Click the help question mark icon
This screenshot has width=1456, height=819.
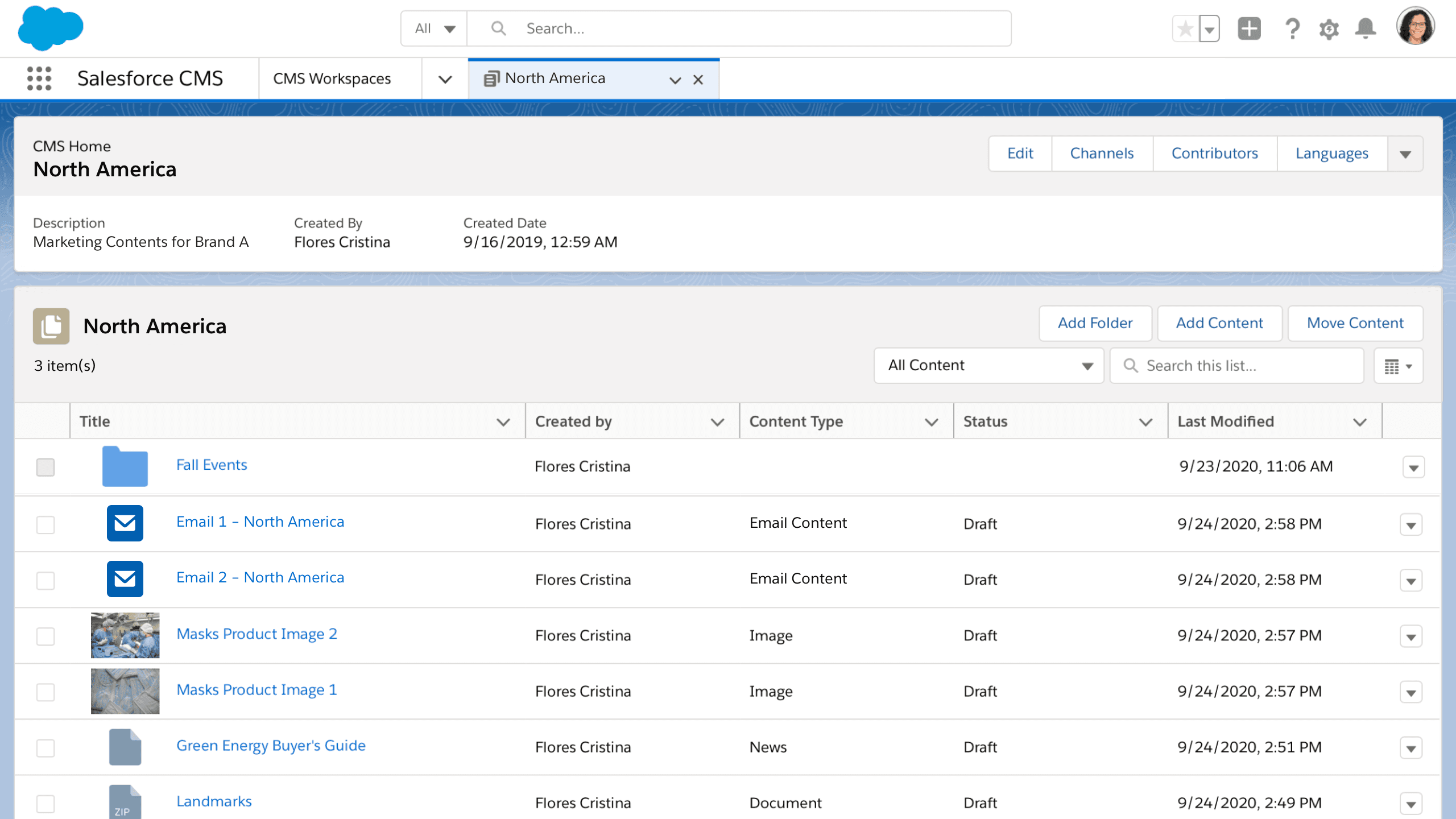pyautogui.click(x=1292, y=28)
